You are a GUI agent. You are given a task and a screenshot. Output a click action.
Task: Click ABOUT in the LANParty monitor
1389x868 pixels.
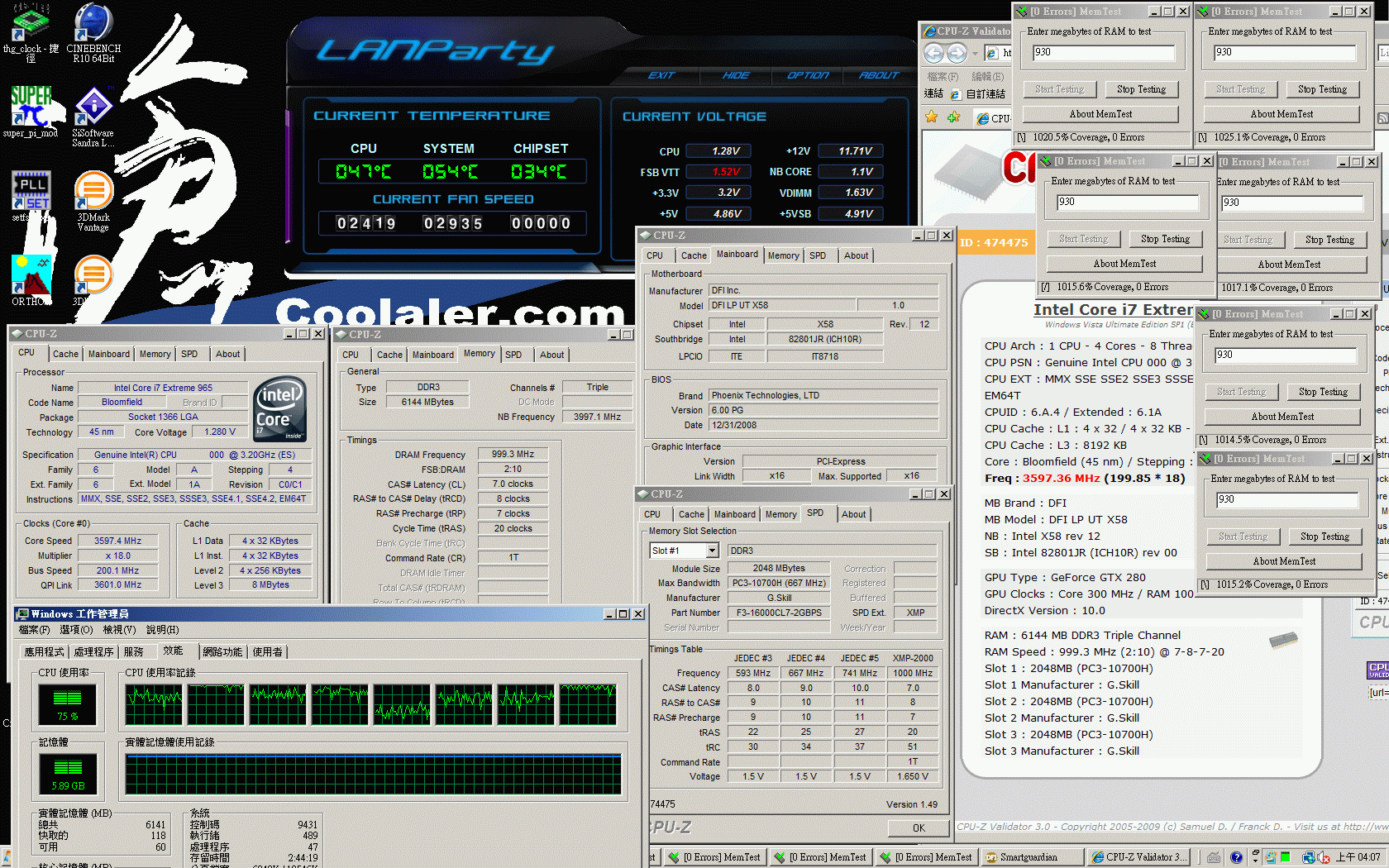[878, 75]
